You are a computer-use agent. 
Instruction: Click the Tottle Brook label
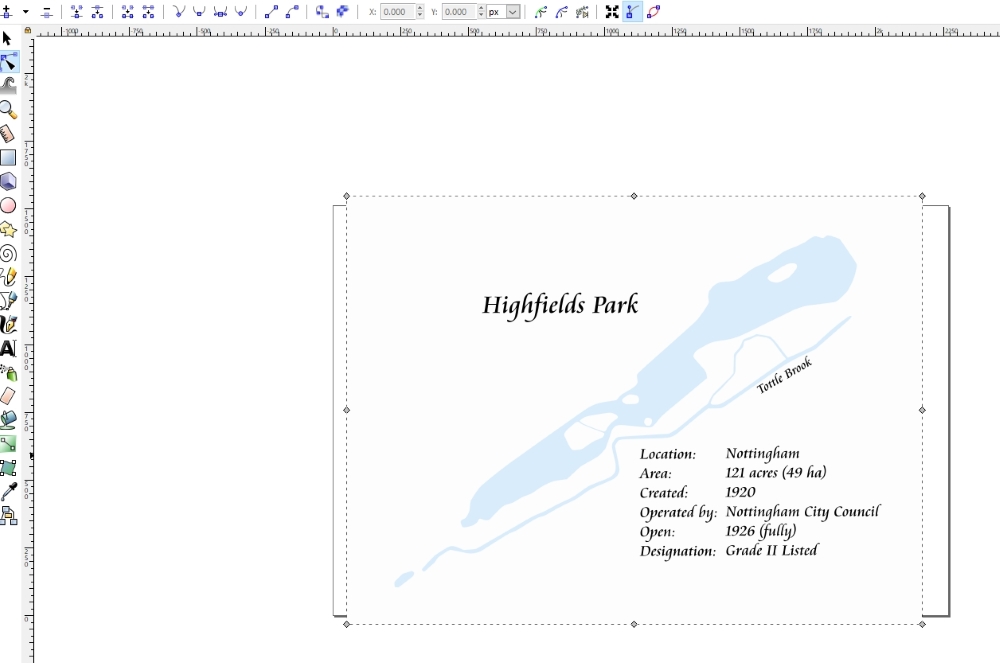tap(784, 375)
